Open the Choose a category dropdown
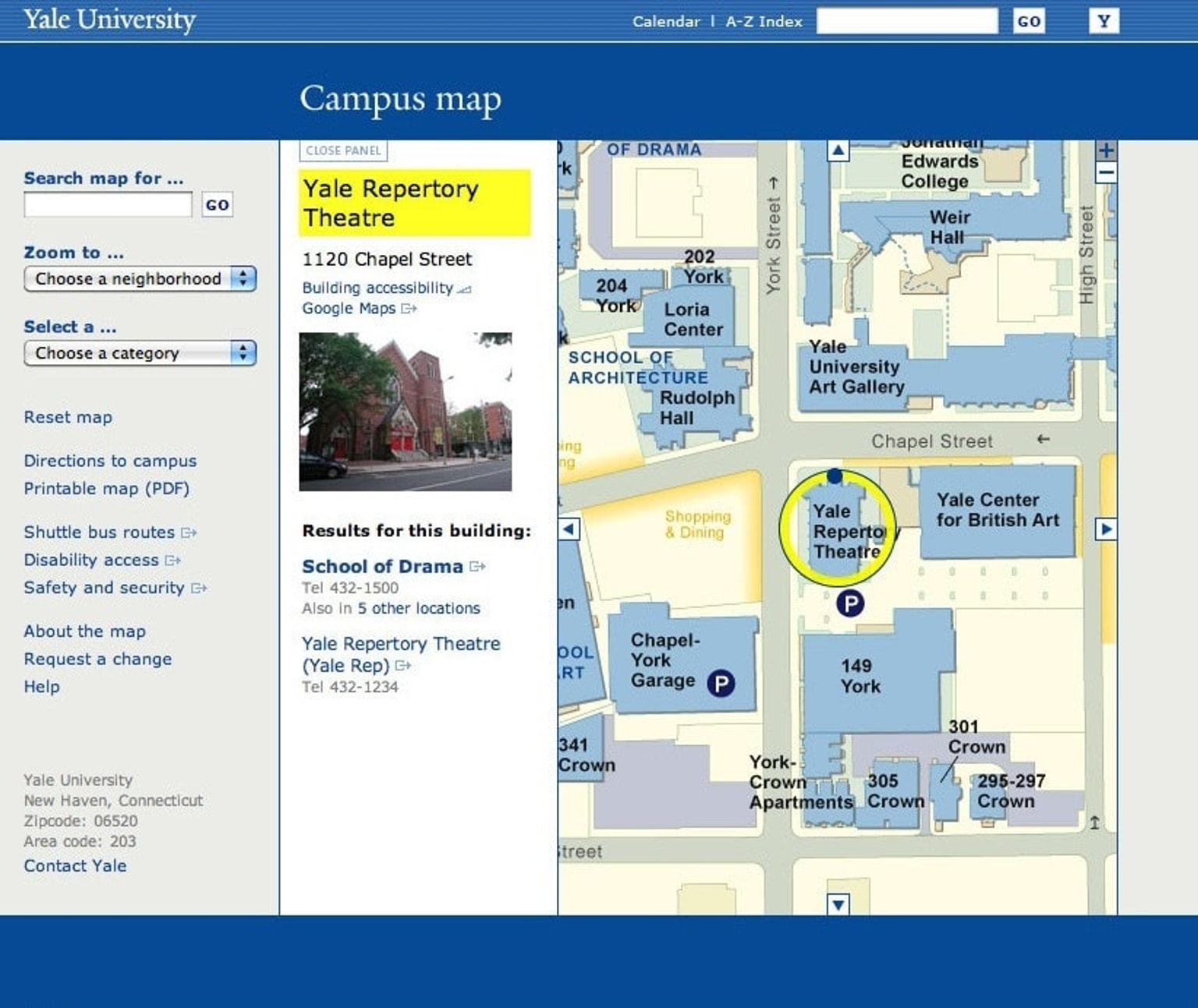 pyautogui.click(x=140, y=353)
